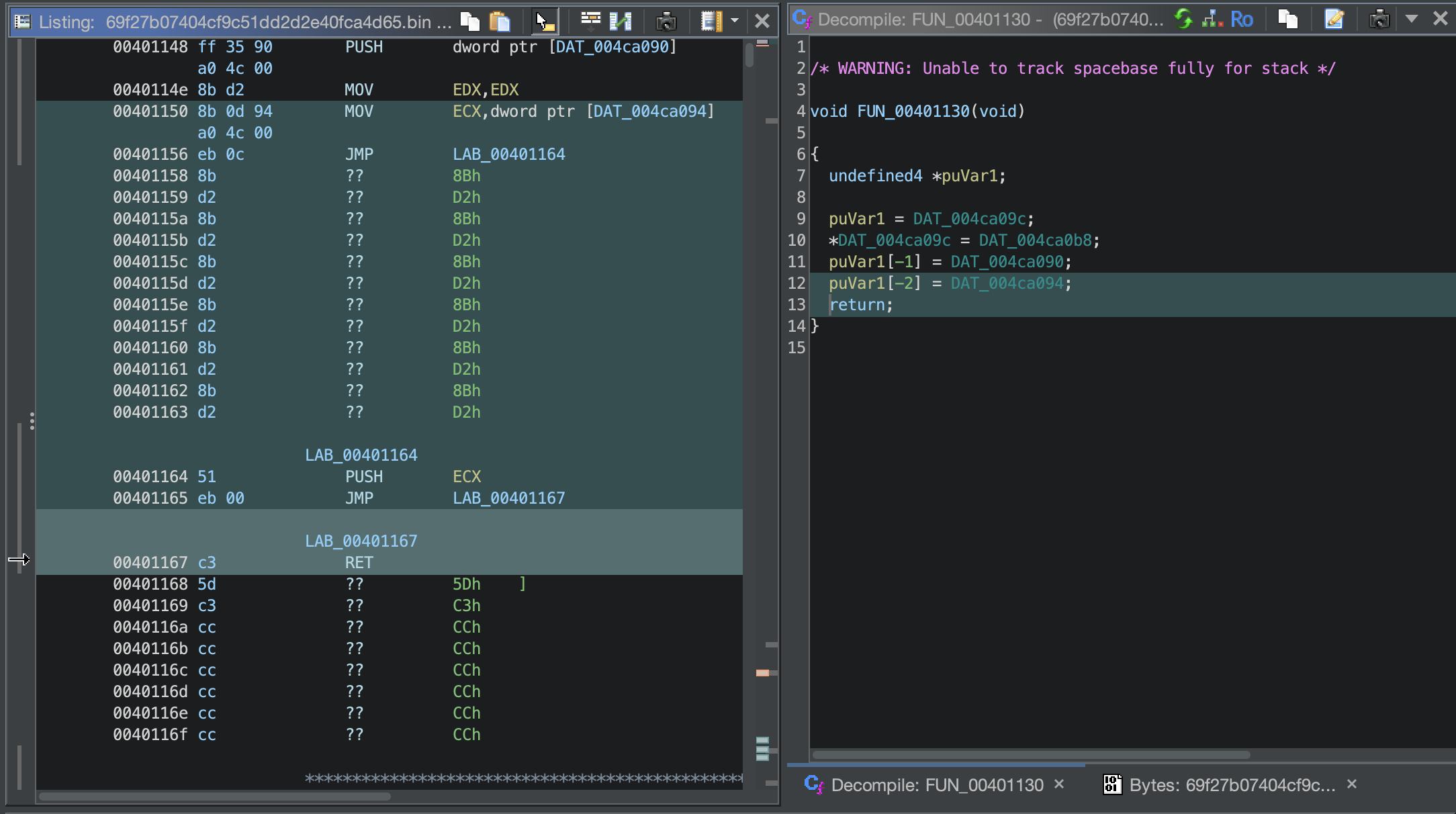1456x814 pixels.
Task: Open the Listing field browser format icon
Action: point(711,21)
